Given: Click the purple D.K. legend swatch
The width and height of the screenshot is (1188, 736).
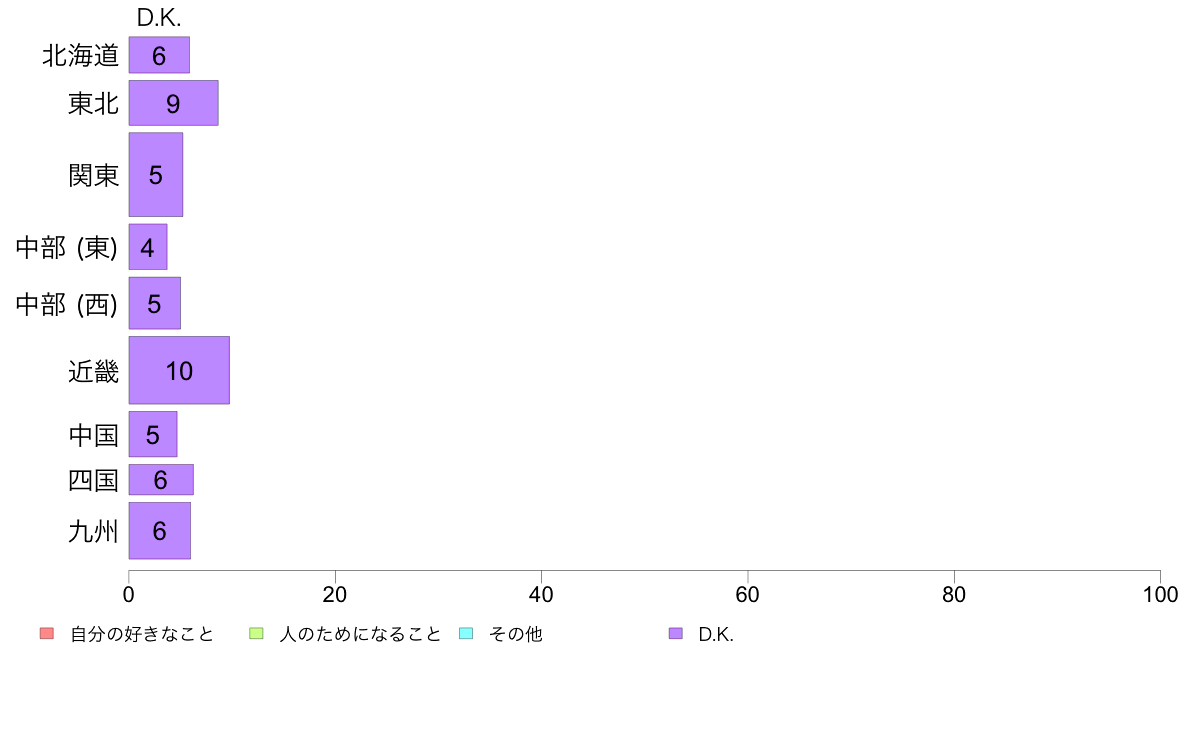Looking at the screenshot, I should click(676, 634).
